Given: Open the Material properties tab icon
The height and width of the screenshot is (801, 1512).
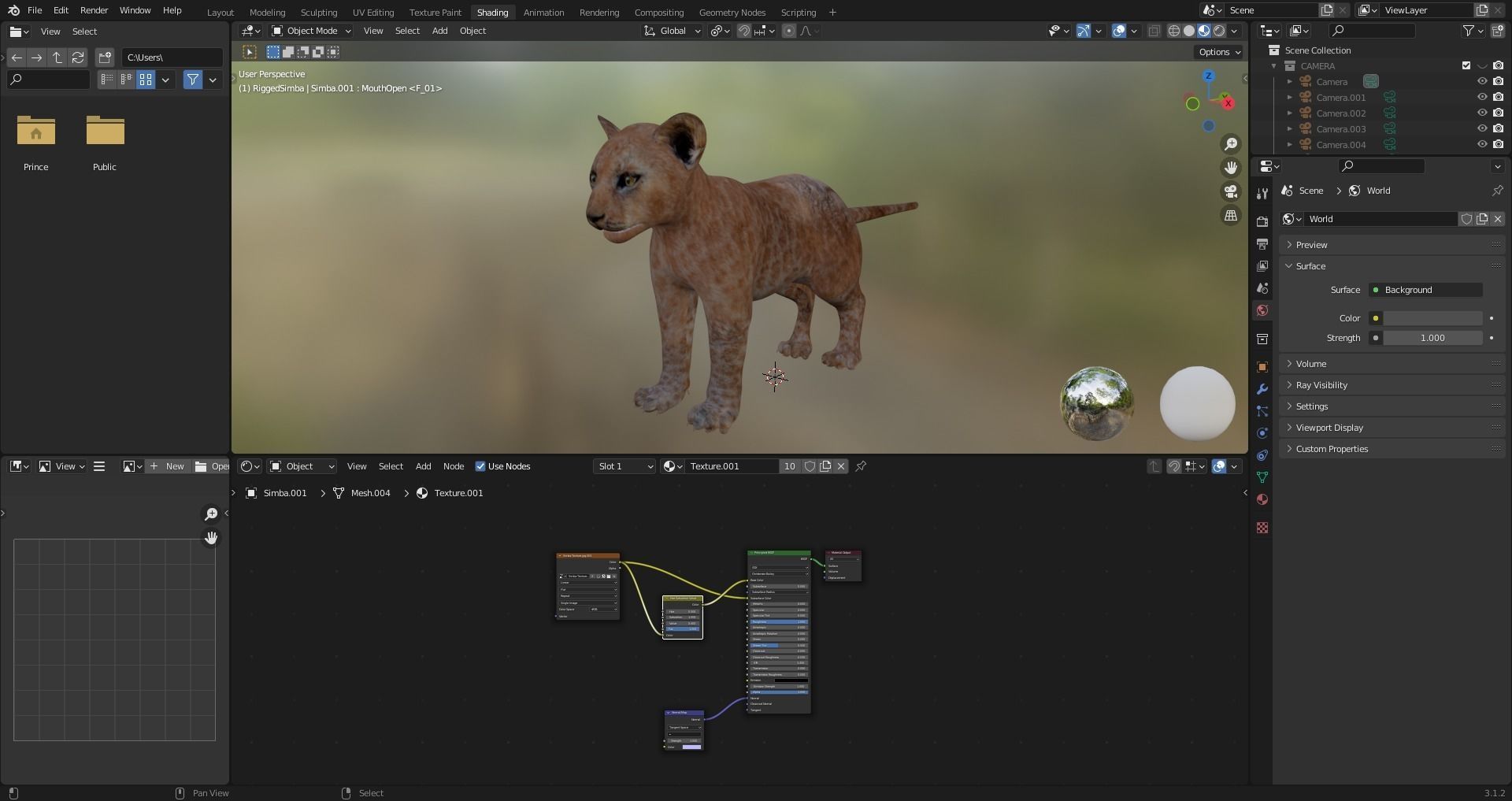Looking at the screenshot, I should coord(1262,499).
